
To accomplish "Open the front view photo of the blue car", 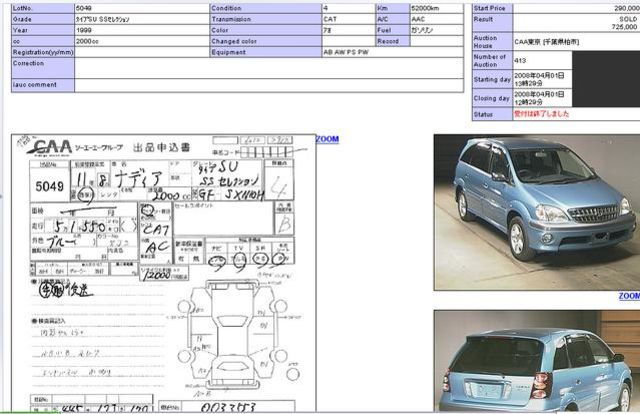I will 536,212.
